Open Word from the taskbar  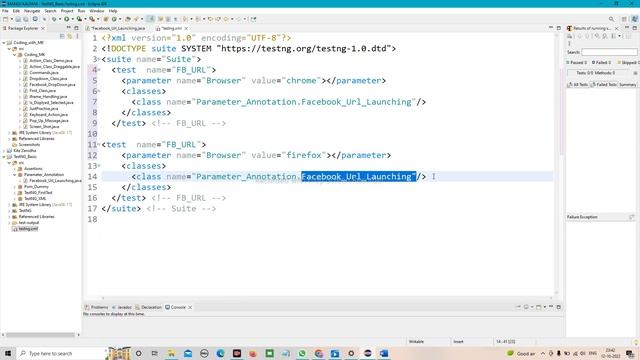point(384,353)
